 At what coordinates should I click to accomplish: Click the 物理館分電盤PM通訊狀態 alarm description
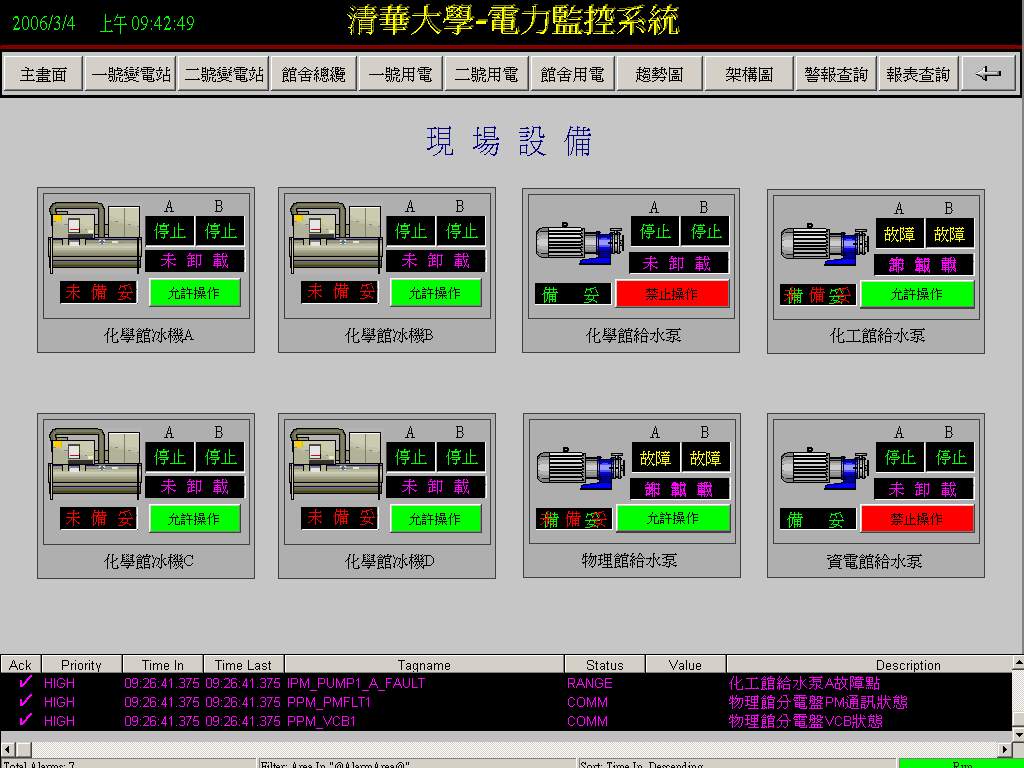pos(818,702)
